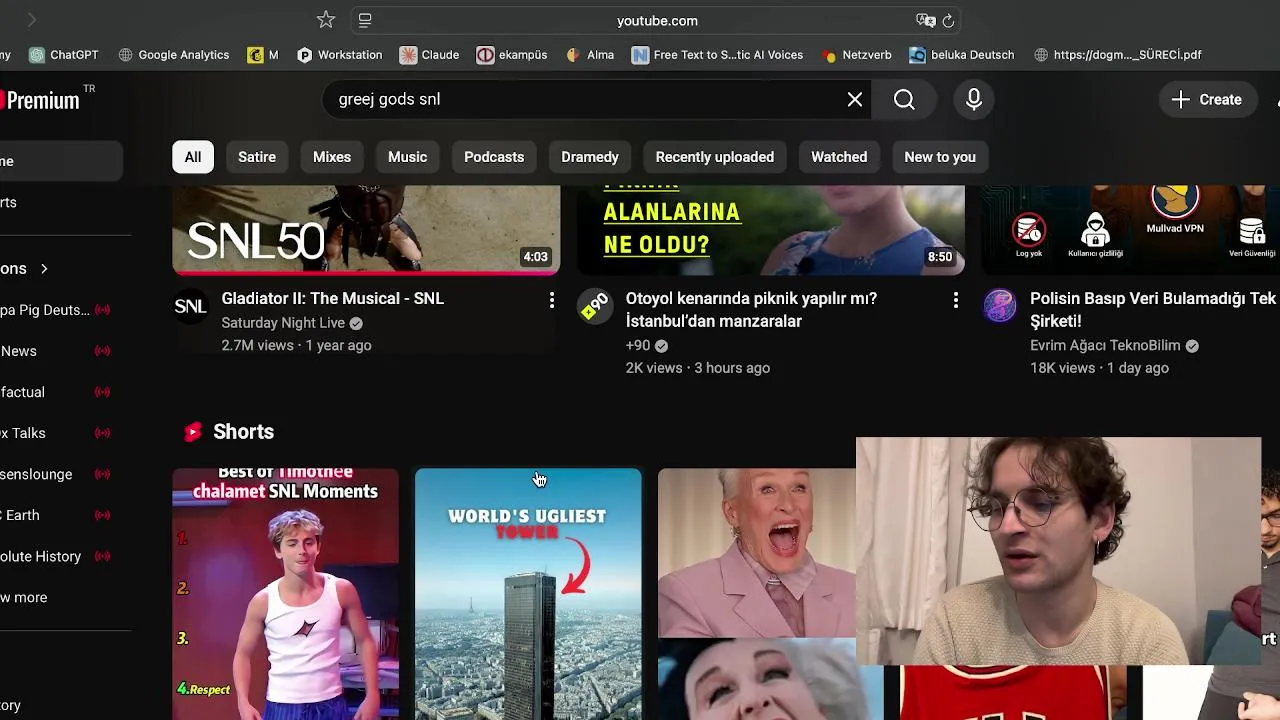Open the Mullvad VPN video thumbnail
The height and width of the screenshot is (720, 1280).
tap(1130, 229)
